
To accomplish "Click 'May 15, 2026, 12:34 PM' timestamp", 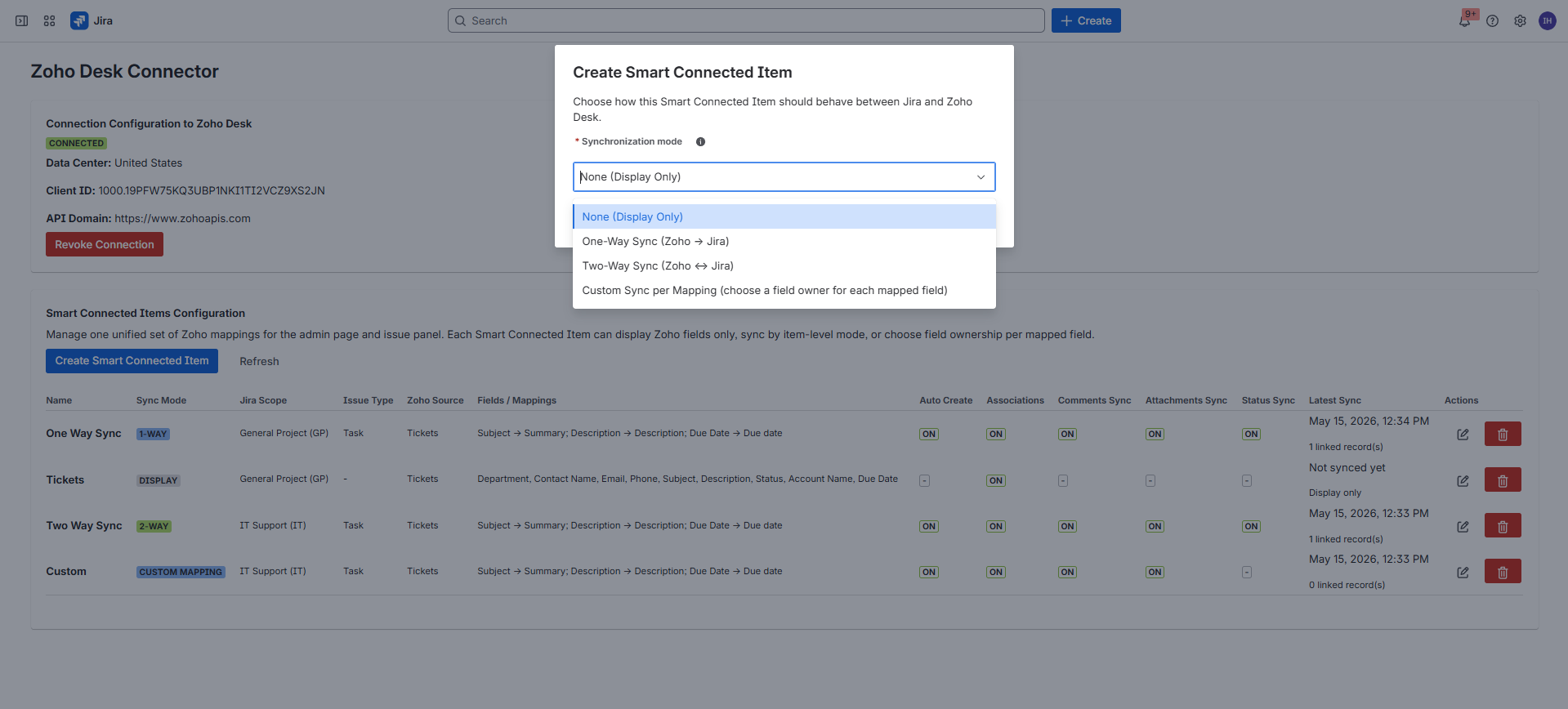I will 1369,421.
